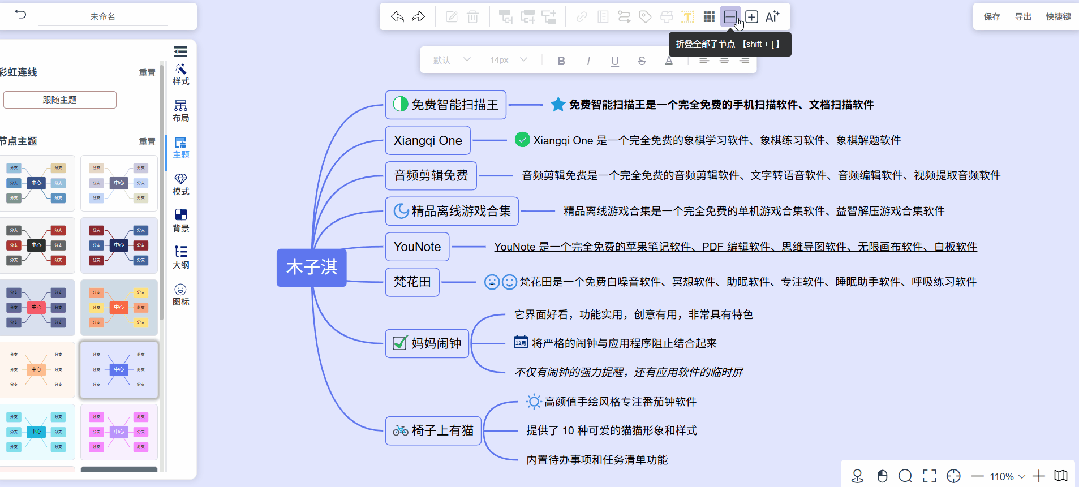Open the 大纲 outline panel tab
Screen dimensions: 1079x487
[181, 257]
